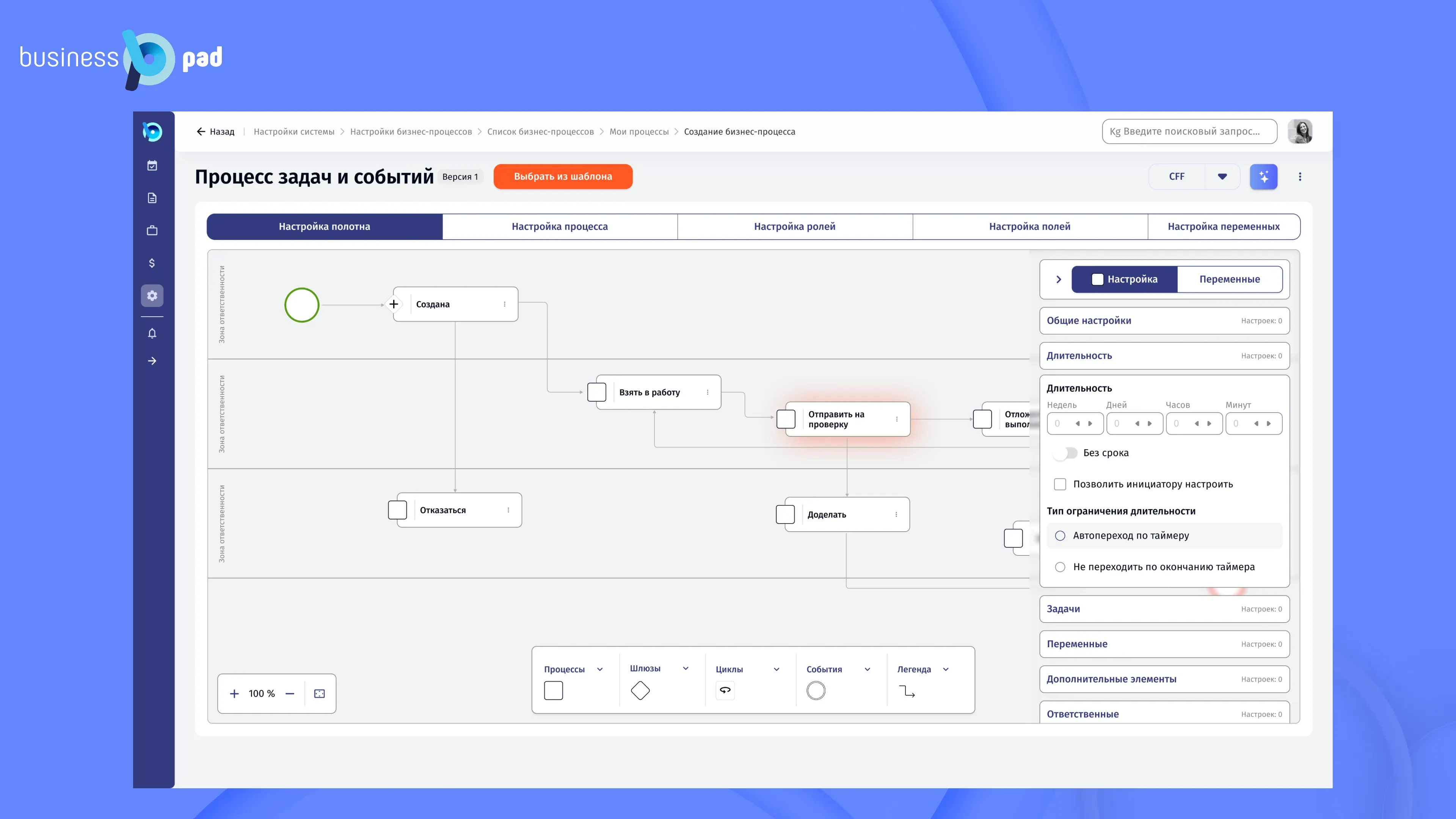Switch to Настройка полей tab

tap(1030, 227)
